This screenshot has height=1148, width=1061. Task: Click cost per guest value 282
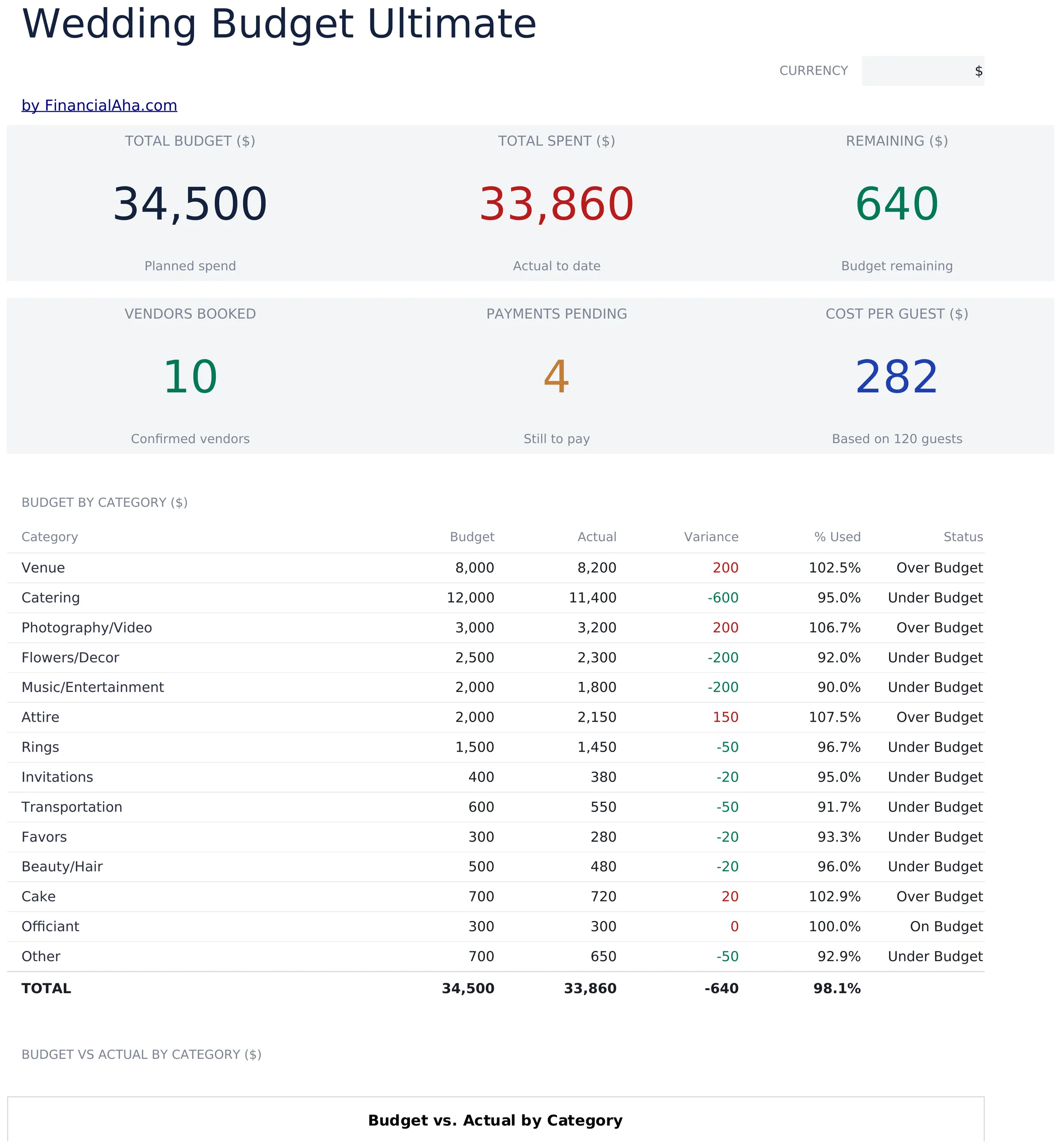coord(897,377)
